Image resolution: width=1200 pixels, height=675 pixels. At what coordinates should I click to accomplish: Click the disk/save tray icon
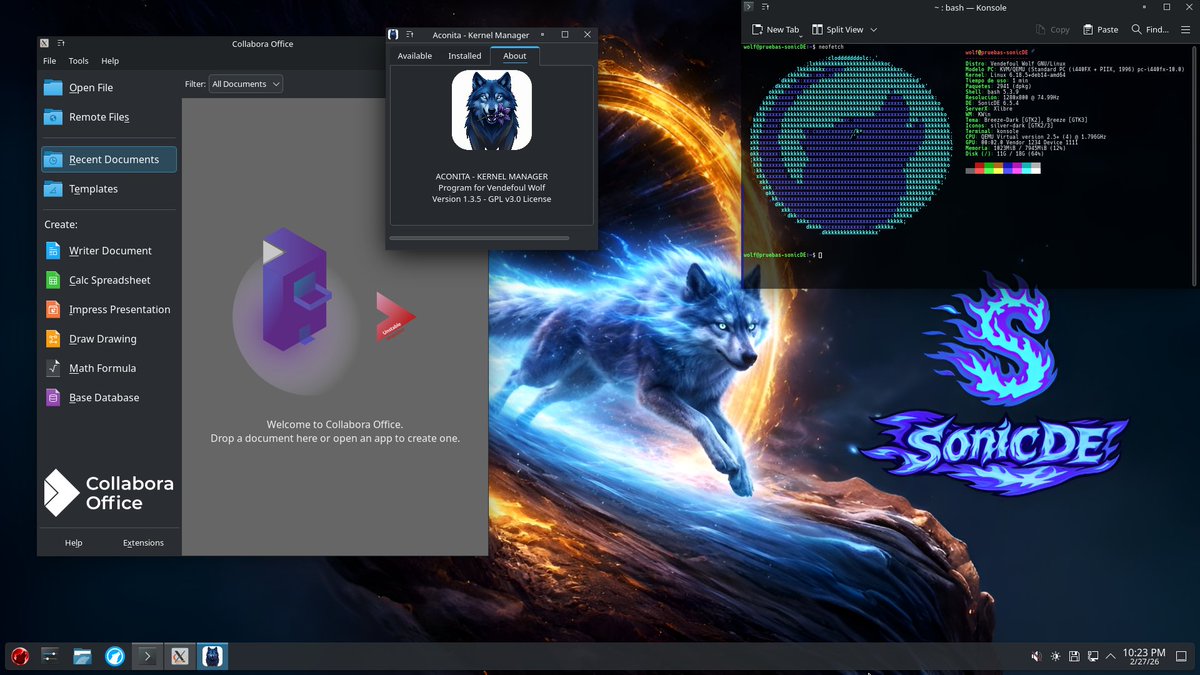tap(1073, 656)
